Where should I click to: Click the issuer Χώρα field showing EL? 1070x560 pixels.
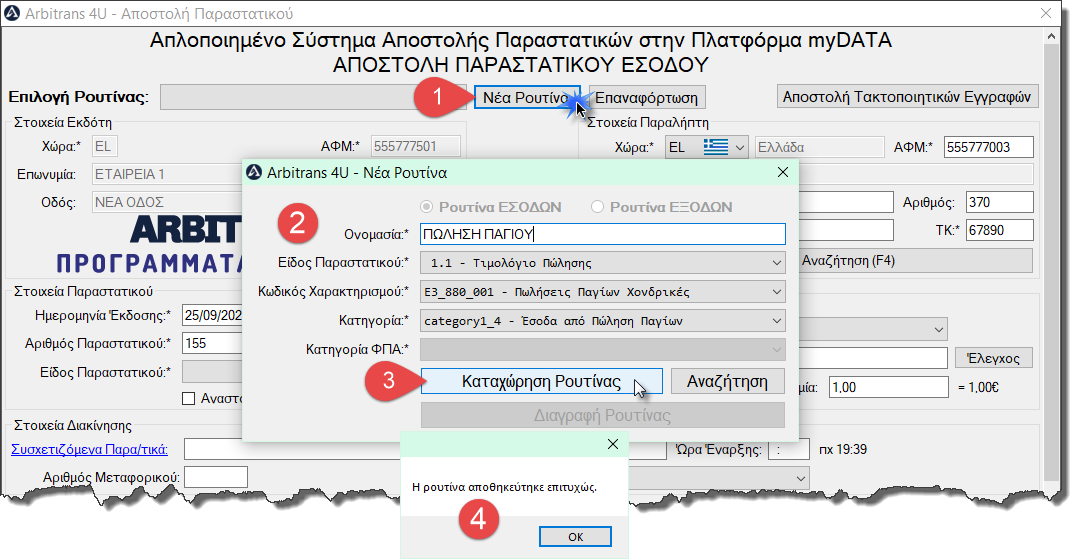[105, 146]
